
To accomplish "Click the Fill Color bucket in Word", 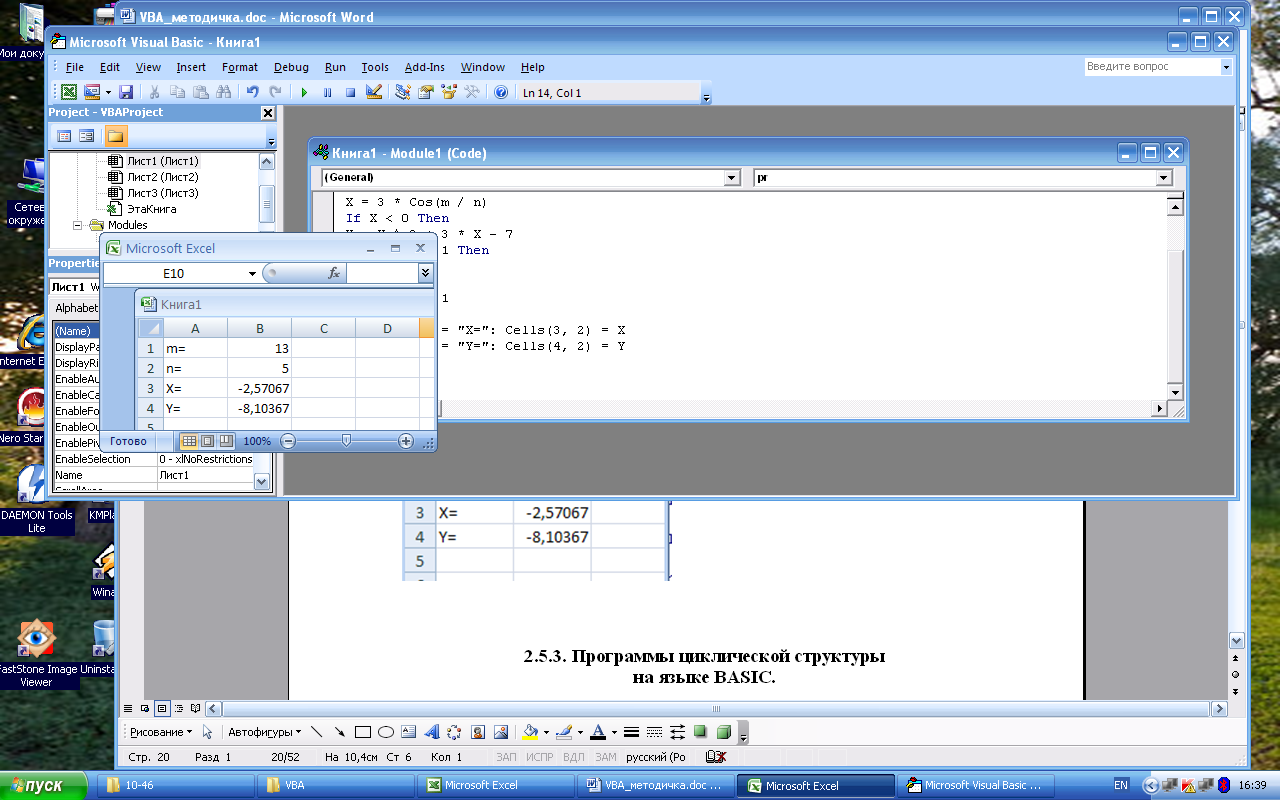I will pos(530,732).
